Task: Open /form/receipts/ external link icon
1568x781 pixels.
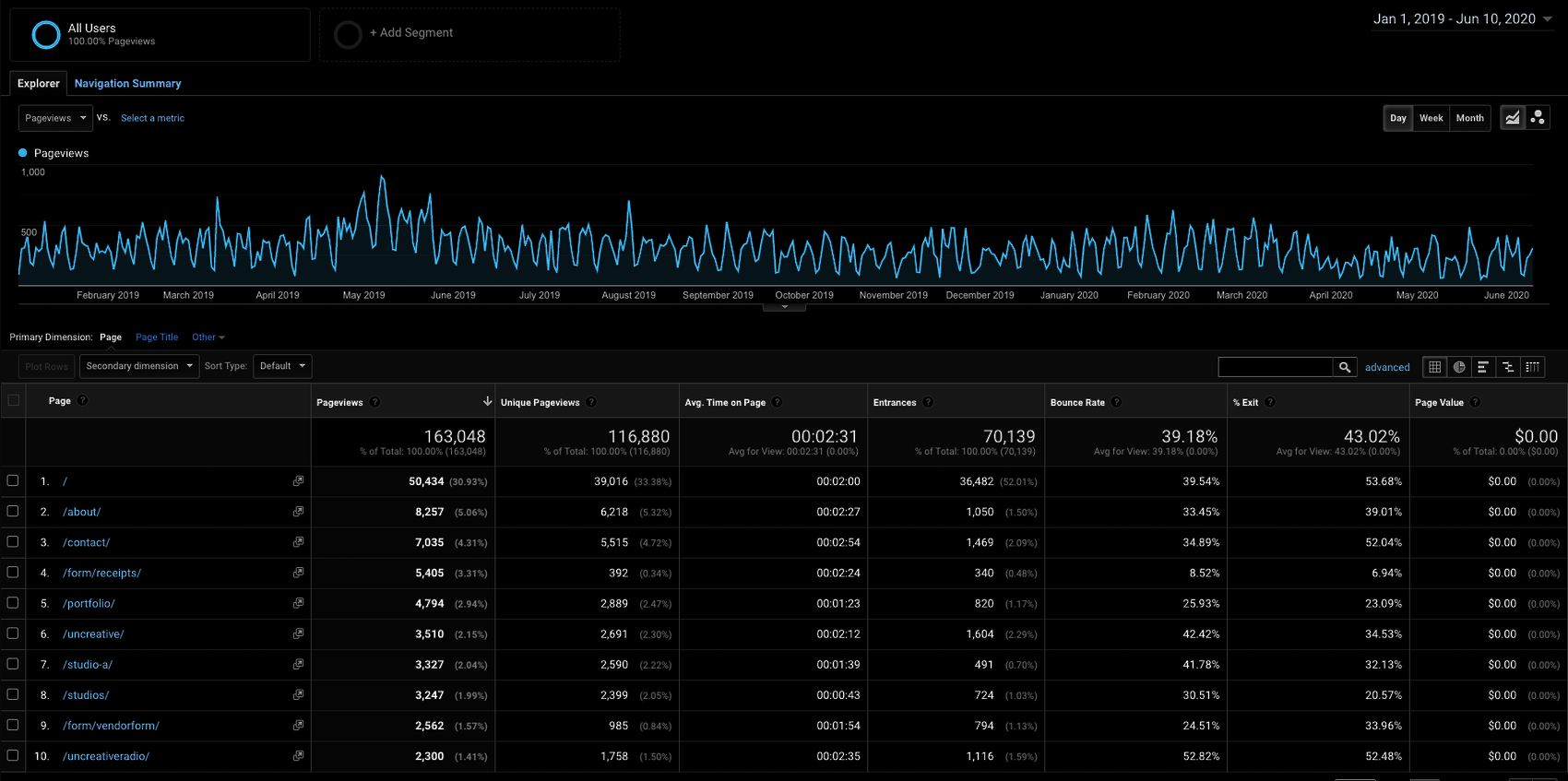Action: (x=298, y=573)
